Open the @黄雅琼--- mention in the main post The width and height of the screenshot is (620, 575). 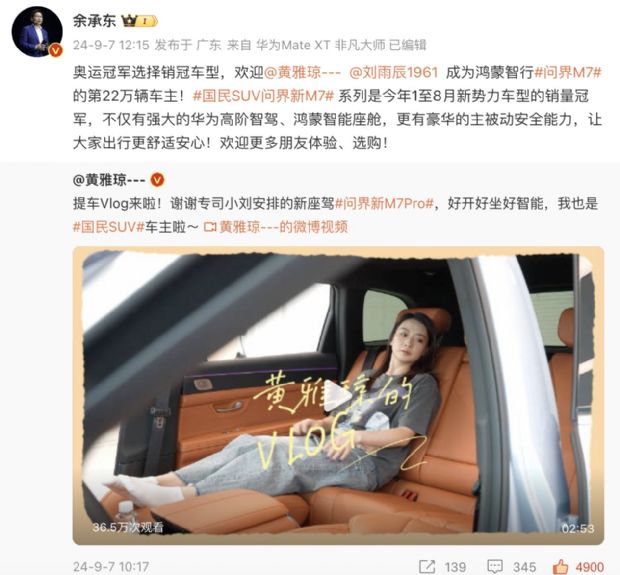click(302, 73)
